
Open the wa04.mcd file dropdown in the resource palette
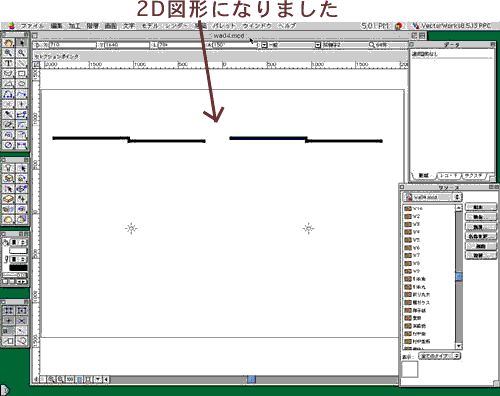click(432, 197)
